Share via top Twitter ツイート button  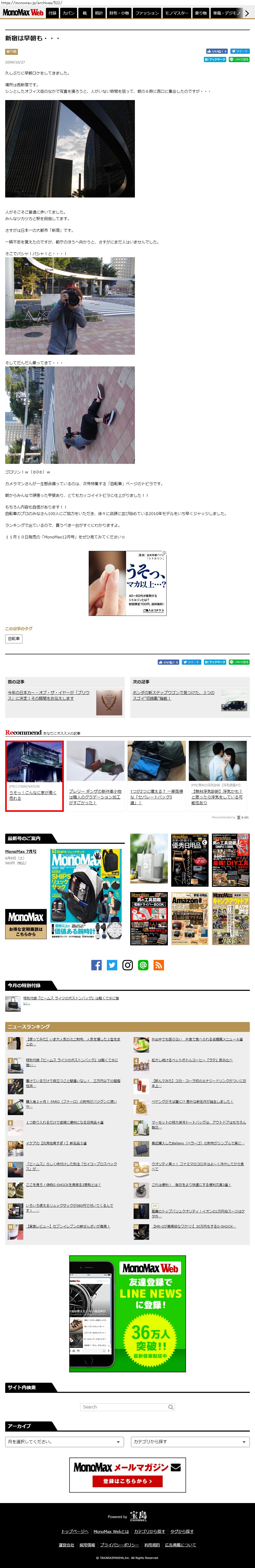[239, 51]
